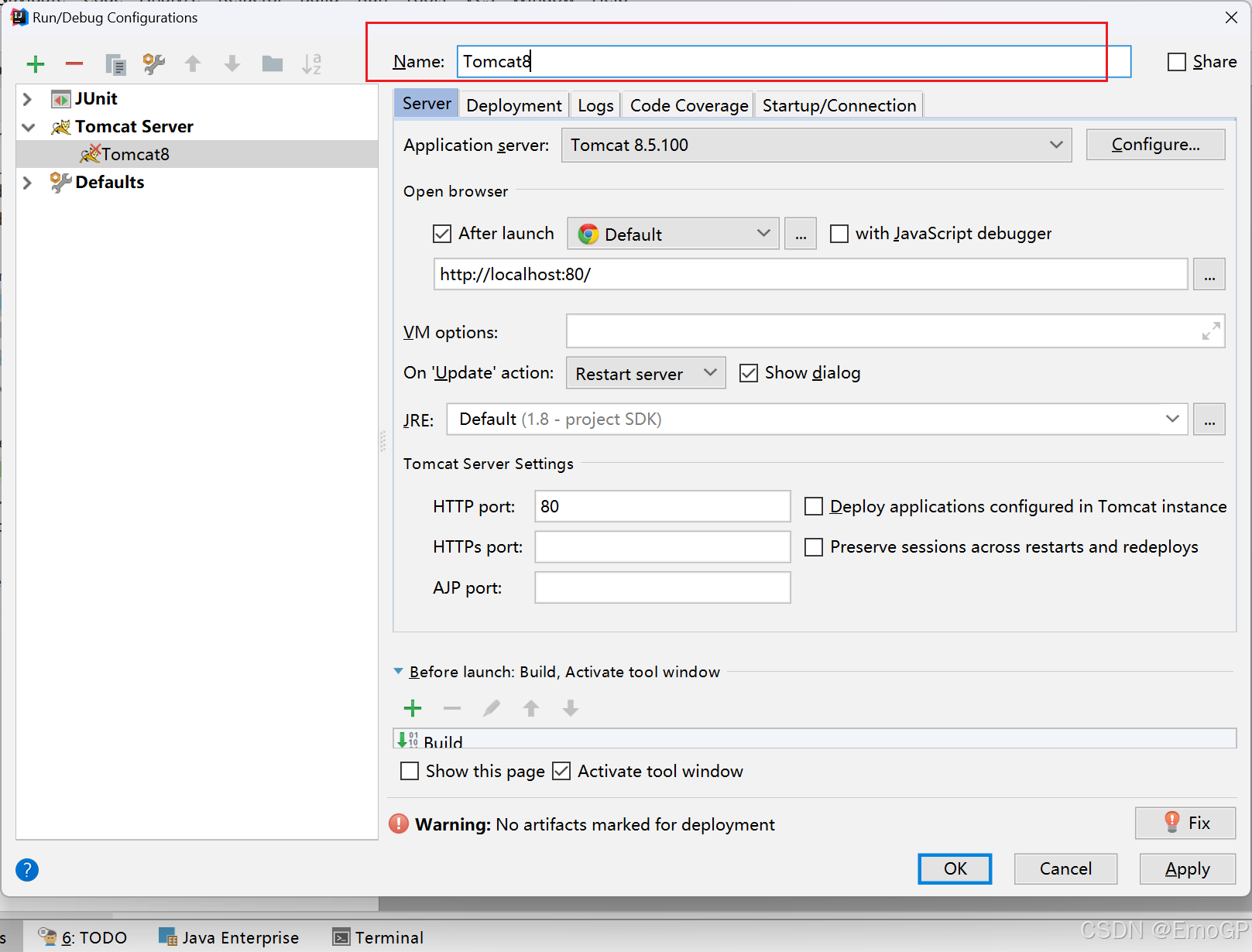Select Tomcat8 configuration in tree

tap(197, 154)
